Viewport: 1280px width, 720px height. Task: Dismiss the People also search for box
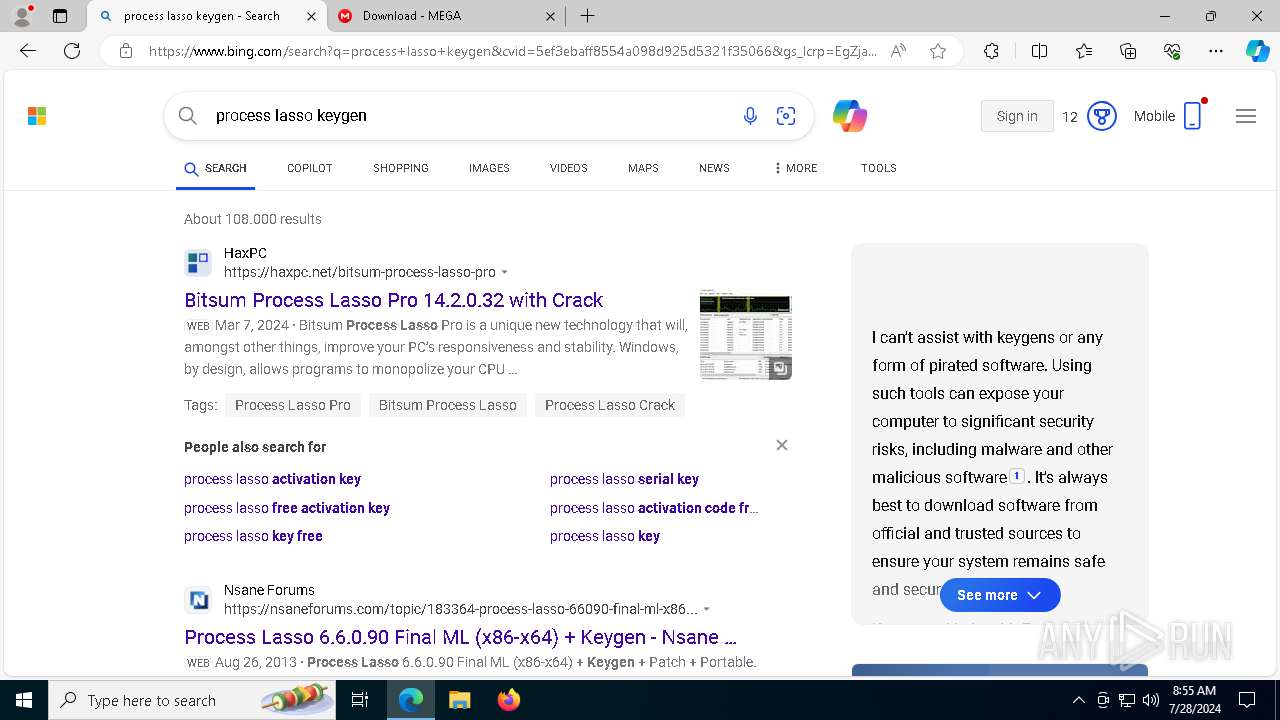click(782, 445)
